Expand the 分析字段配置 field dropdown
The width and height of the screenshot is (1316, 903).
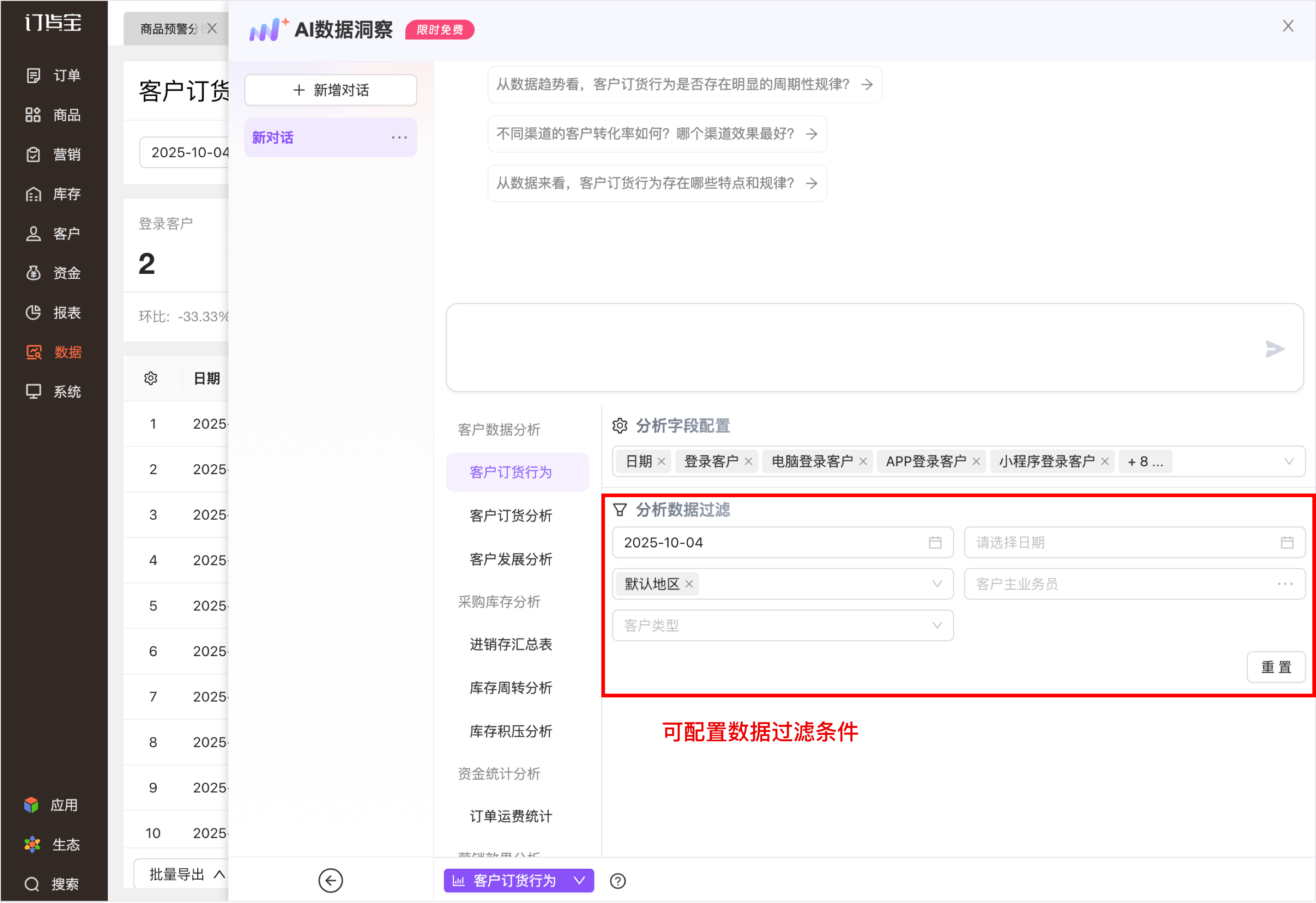[1289, 462]
